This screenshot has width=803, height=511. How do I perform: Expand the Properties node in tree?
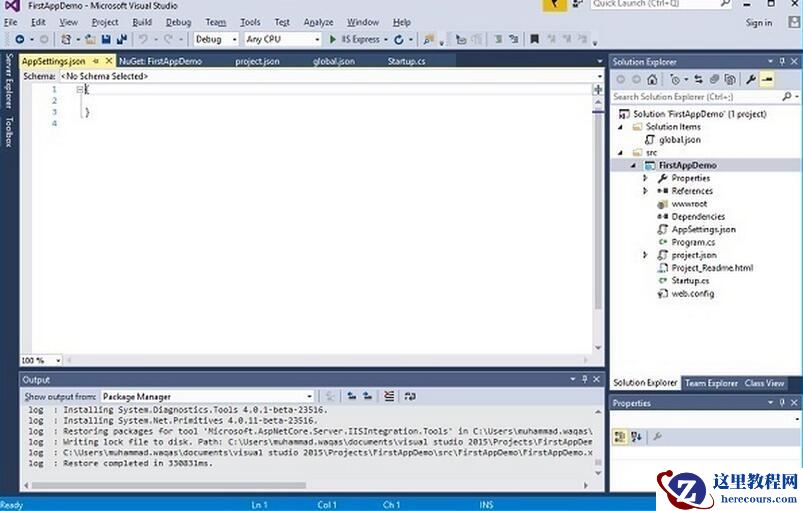[645, 178]
